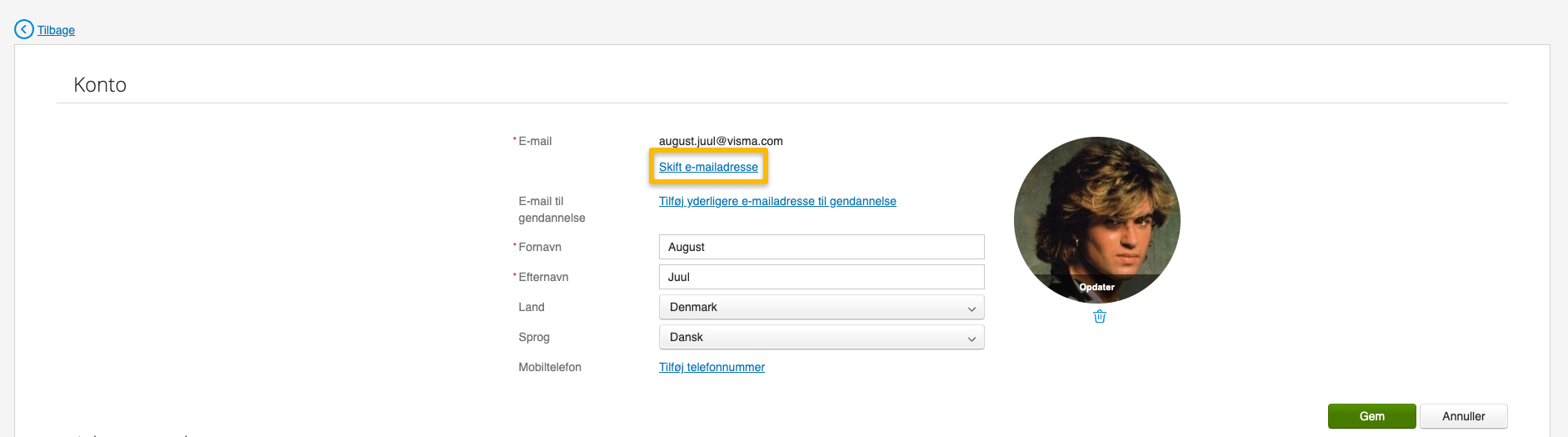Click the Efternavn field label

click(x=543, y=277)
